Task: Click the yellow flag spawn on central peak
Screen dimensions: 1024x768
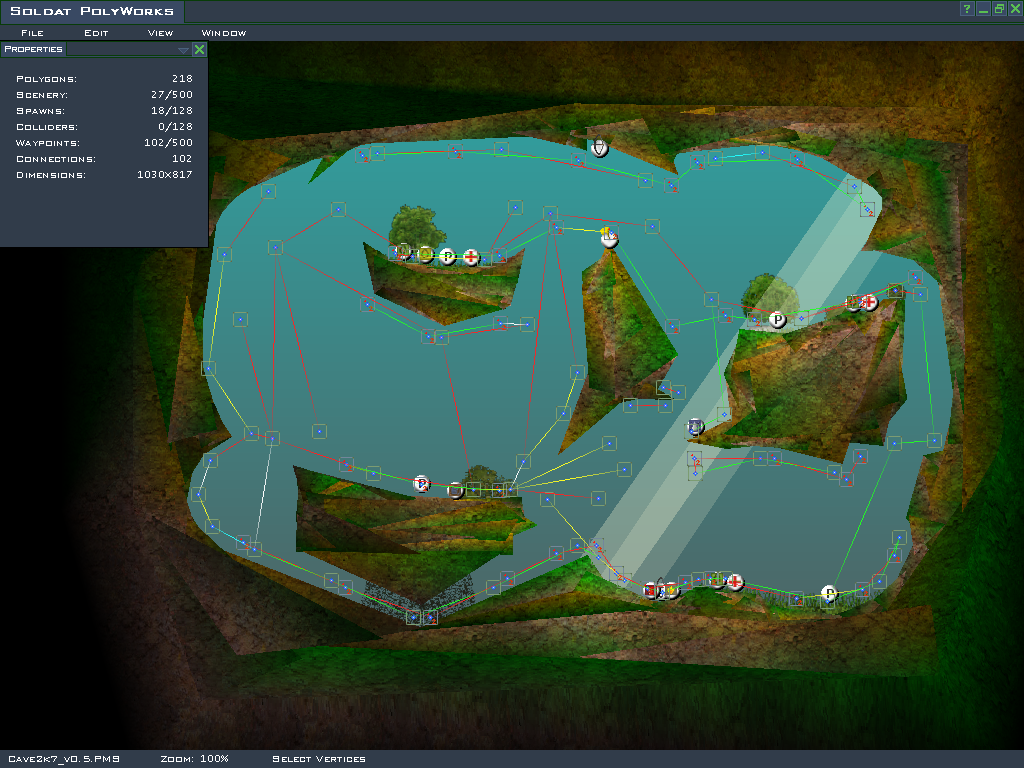Action: click(x=608, y=237)
